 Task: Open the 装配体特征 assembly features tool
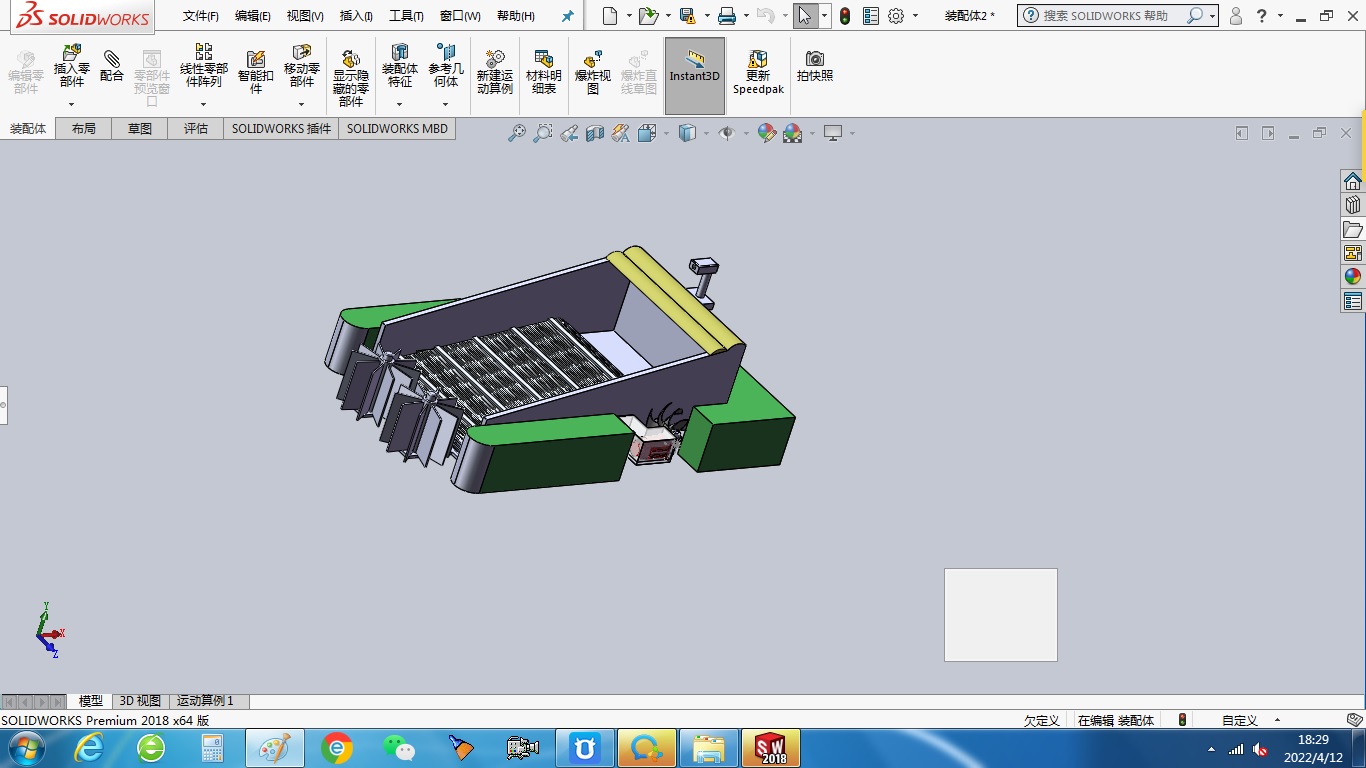tap(399, 65)
